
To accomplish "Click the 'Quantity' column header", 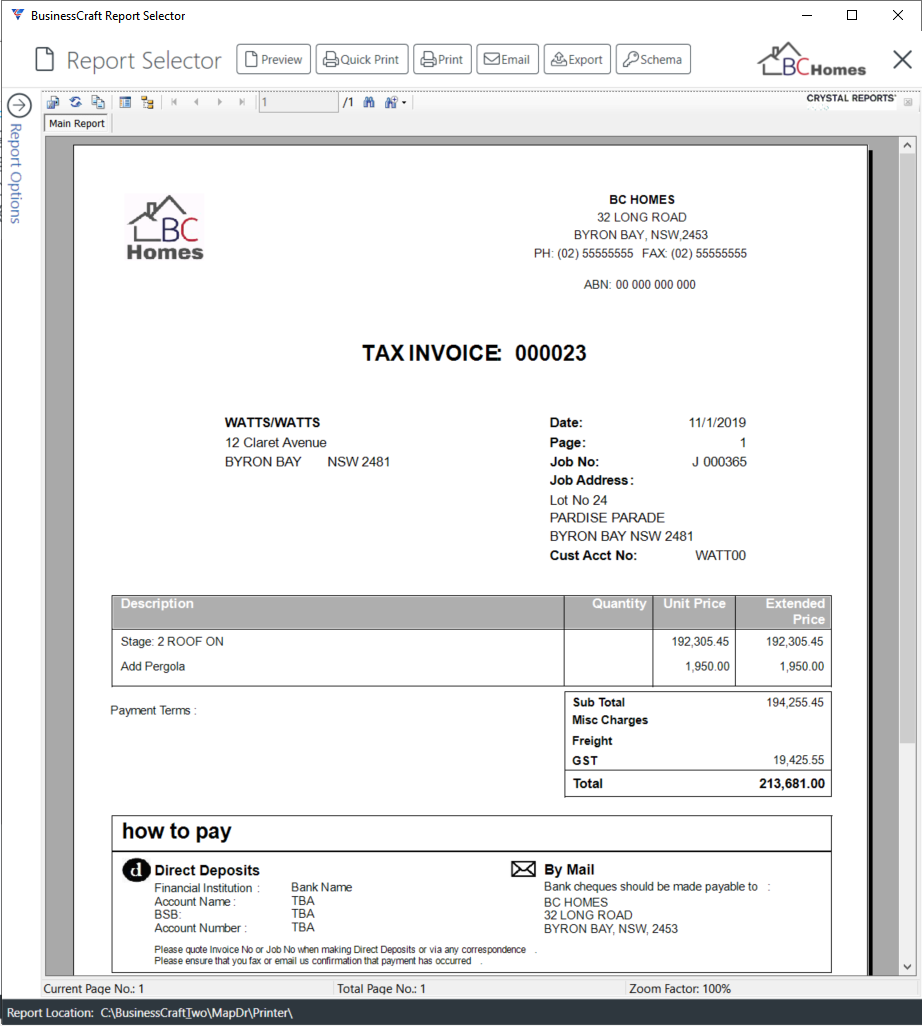I will [x=619, y=603].
